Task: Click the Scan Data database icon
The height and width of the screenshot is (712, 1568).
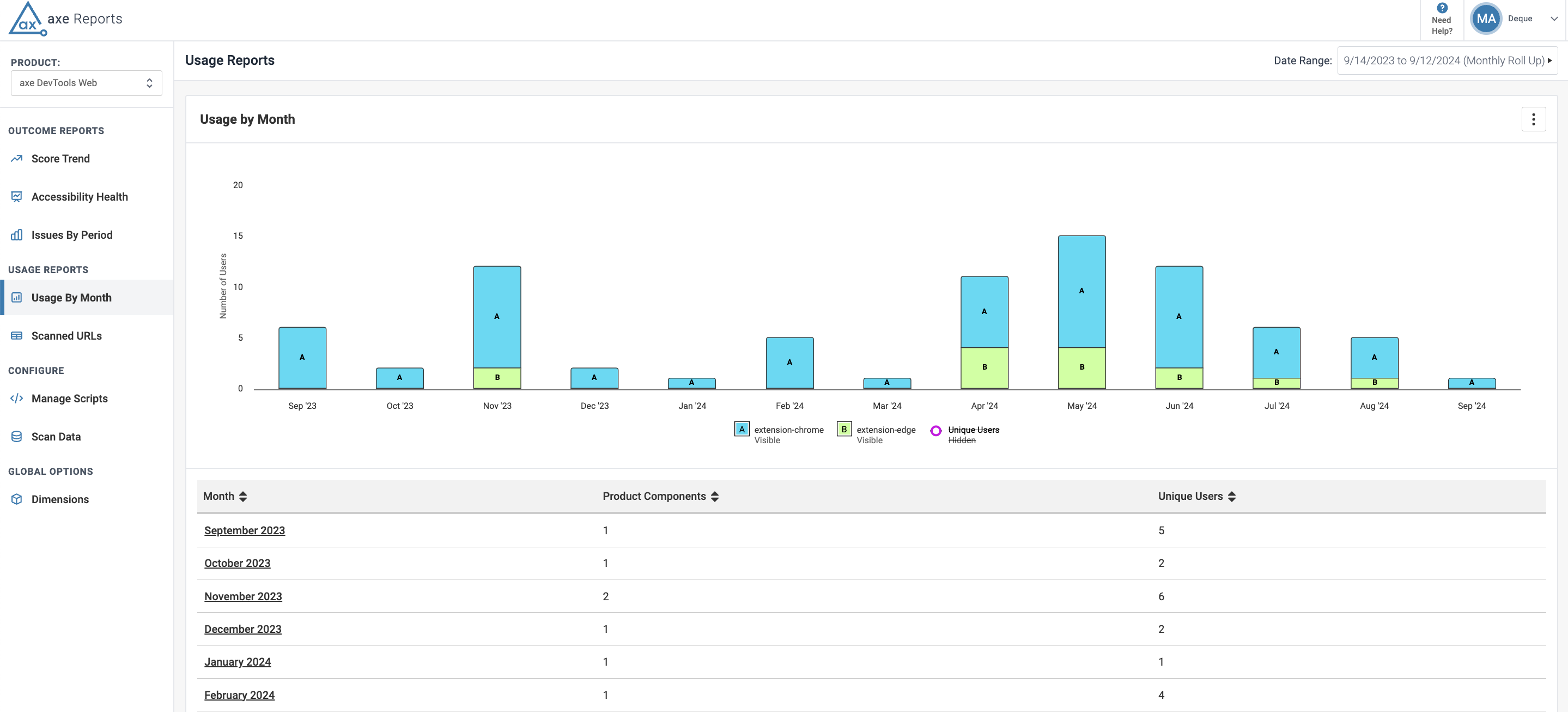Action: click(x=16, y=437)
